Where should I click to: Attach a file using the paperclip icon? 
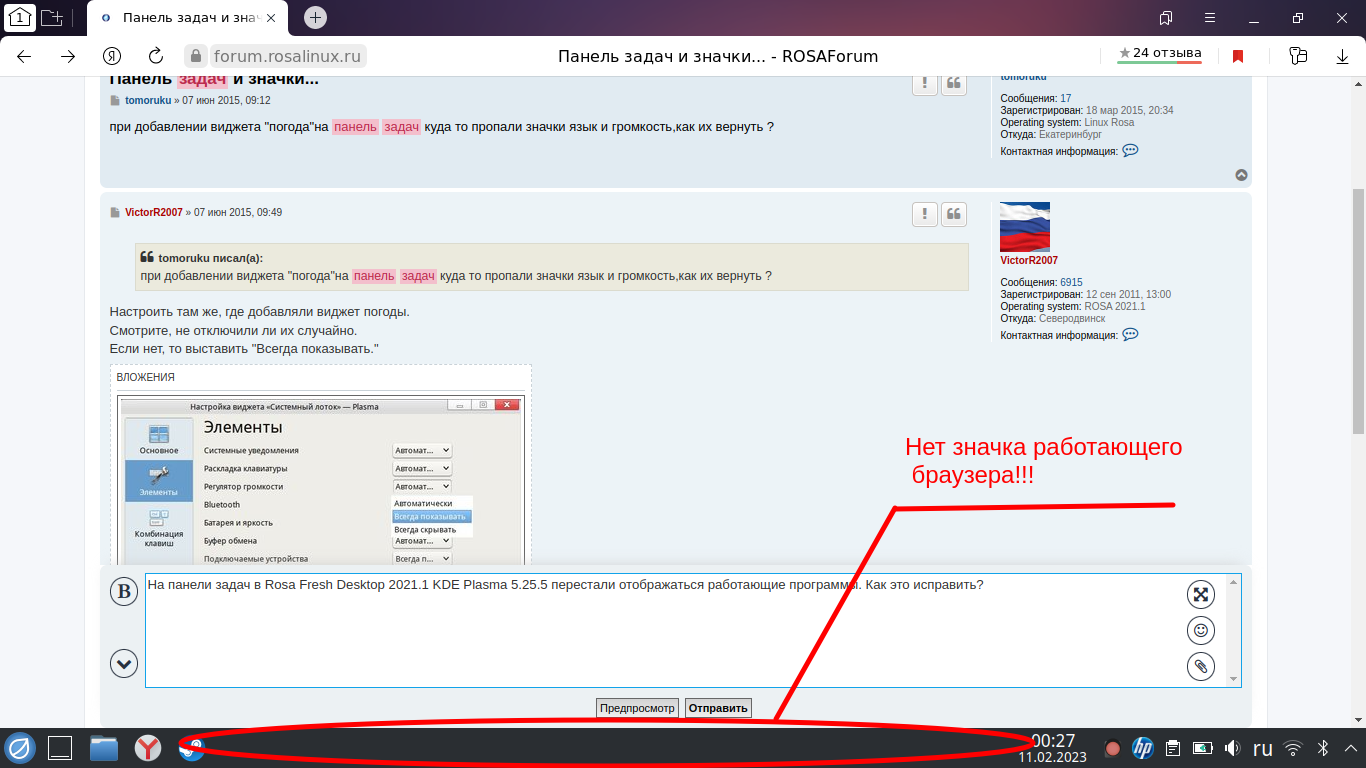point(1201,666)
